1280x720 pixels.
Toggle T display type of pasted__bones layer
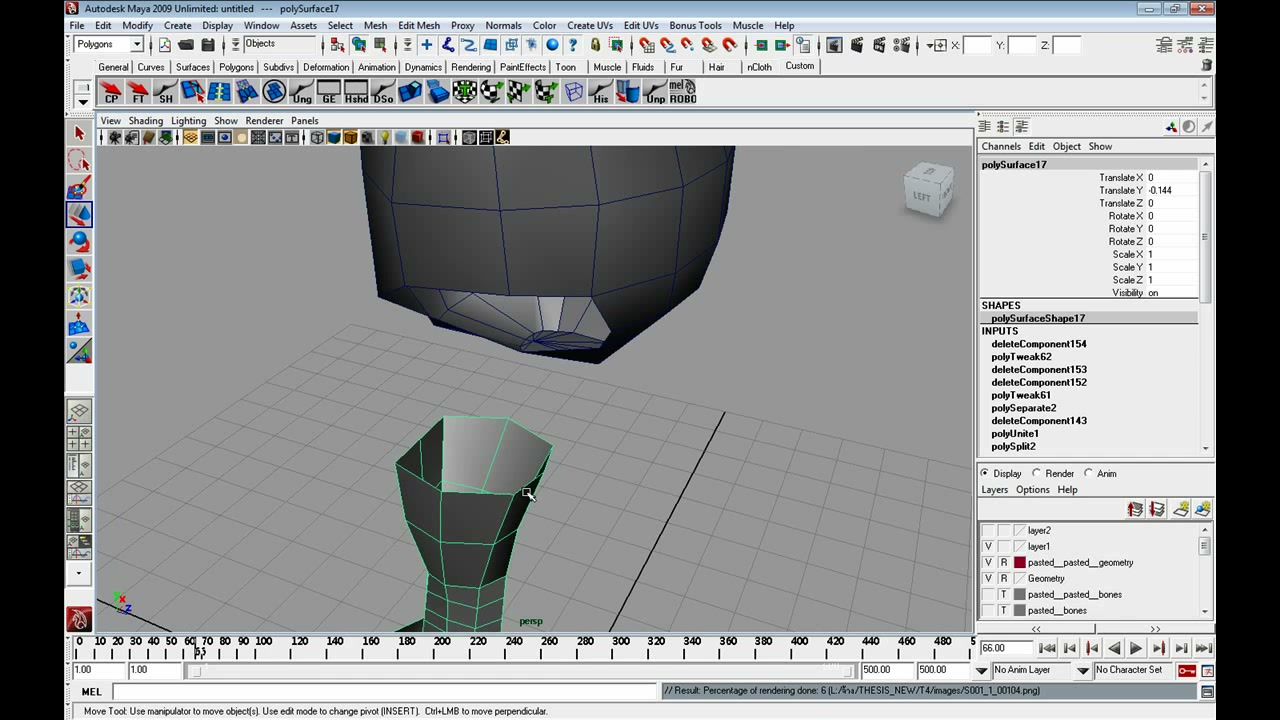pyautogui.click(x=1004, y=611)
